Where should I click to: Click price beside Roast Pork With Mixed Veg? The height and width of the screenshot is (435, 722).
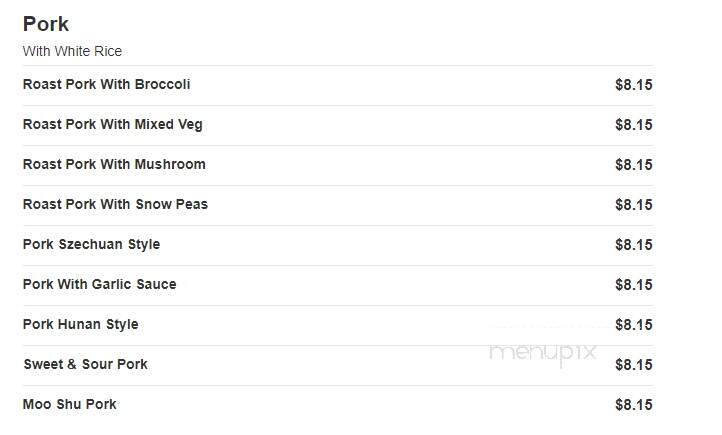pos(634,125)
